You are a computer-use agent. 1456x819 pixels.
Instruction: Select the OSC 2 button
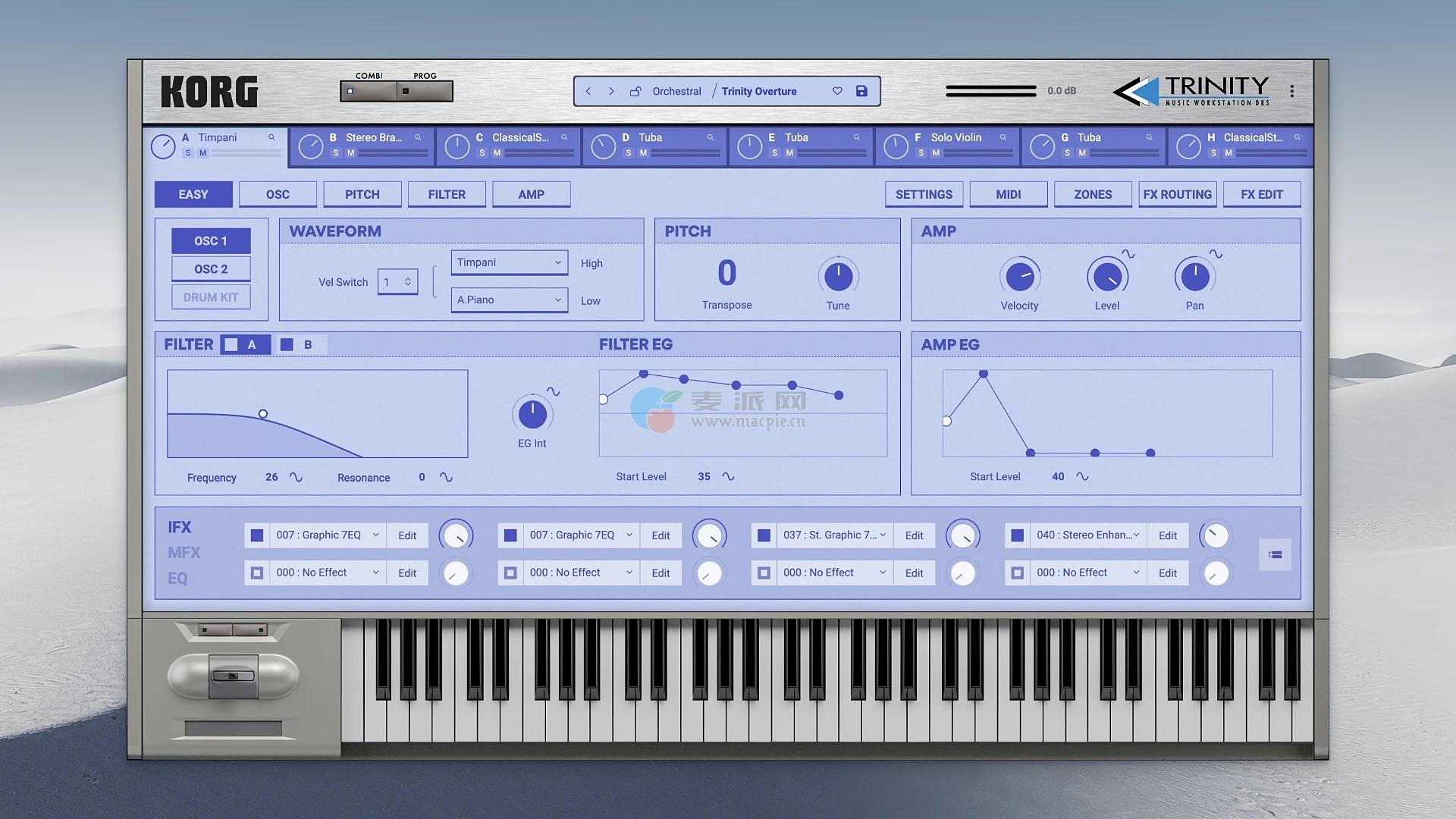click(x=211, y=269)
